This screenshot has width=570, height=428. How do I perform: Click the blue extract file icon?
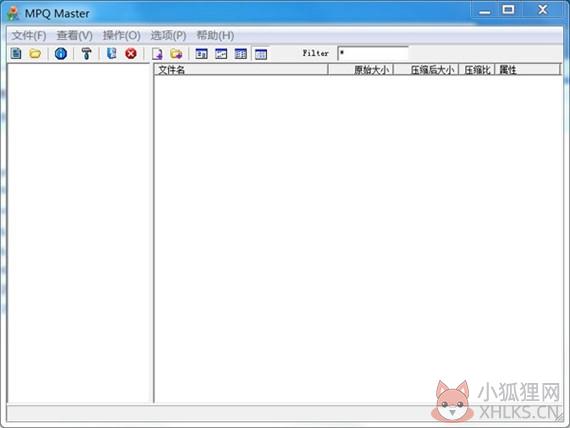click(x=112, y=54)
